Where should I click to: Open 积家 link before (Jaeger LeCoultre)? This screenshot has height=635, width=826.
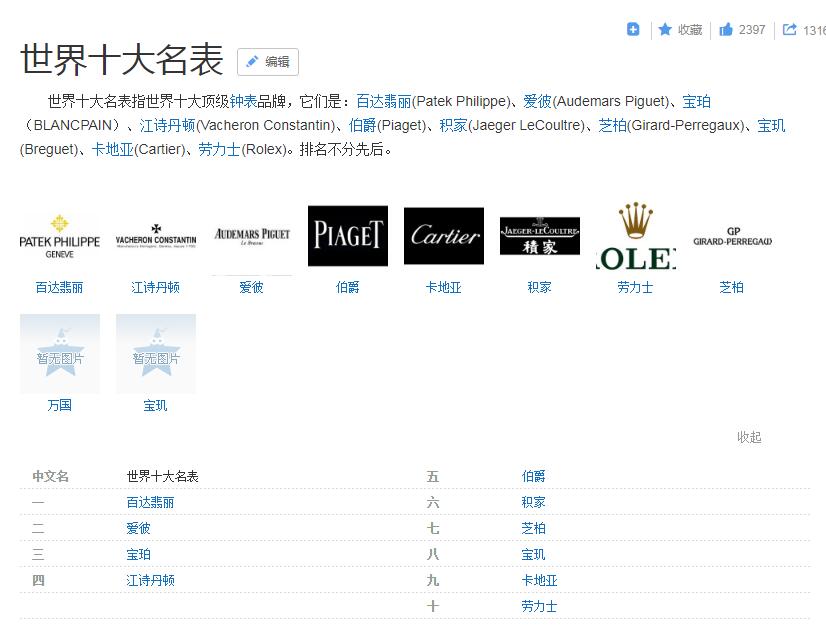coord(454,125)
